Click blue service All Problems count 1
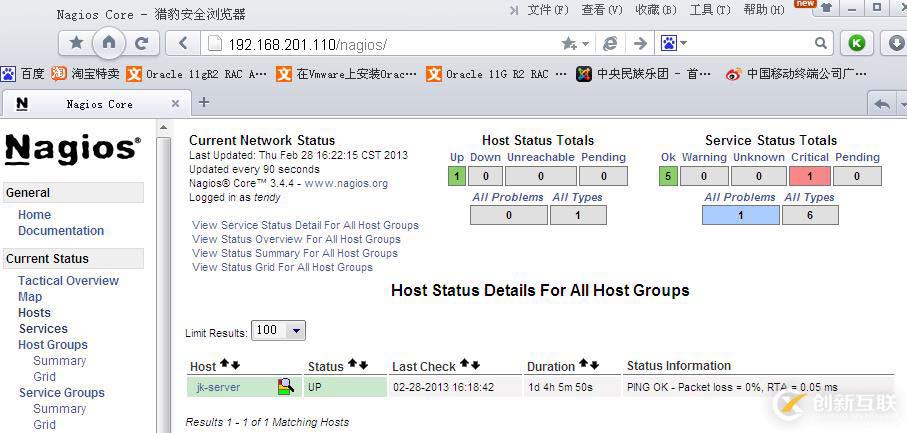 click(x=740, y=215)
